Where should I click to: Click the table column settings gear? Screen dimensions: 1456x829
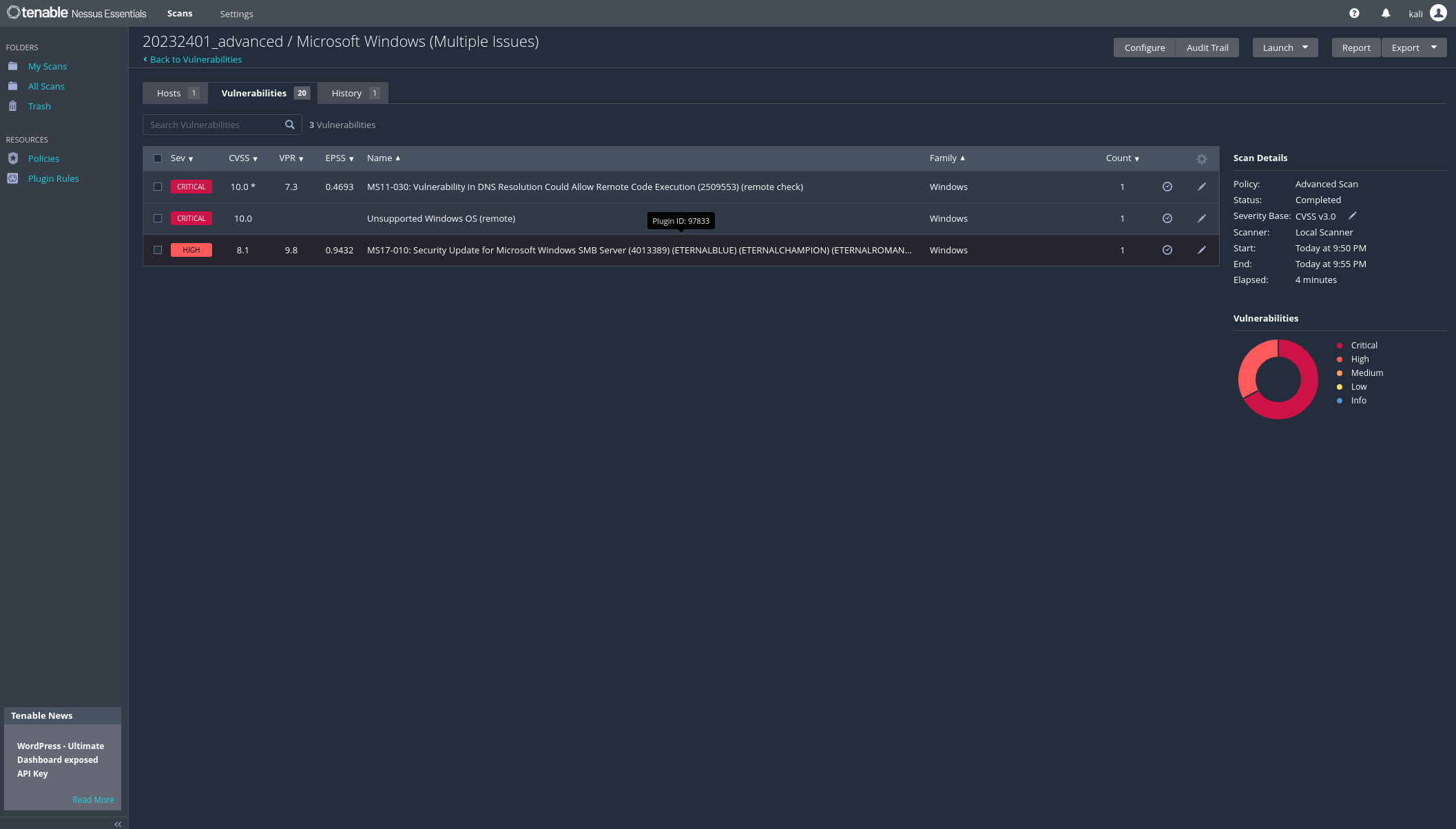(1201, 159)
